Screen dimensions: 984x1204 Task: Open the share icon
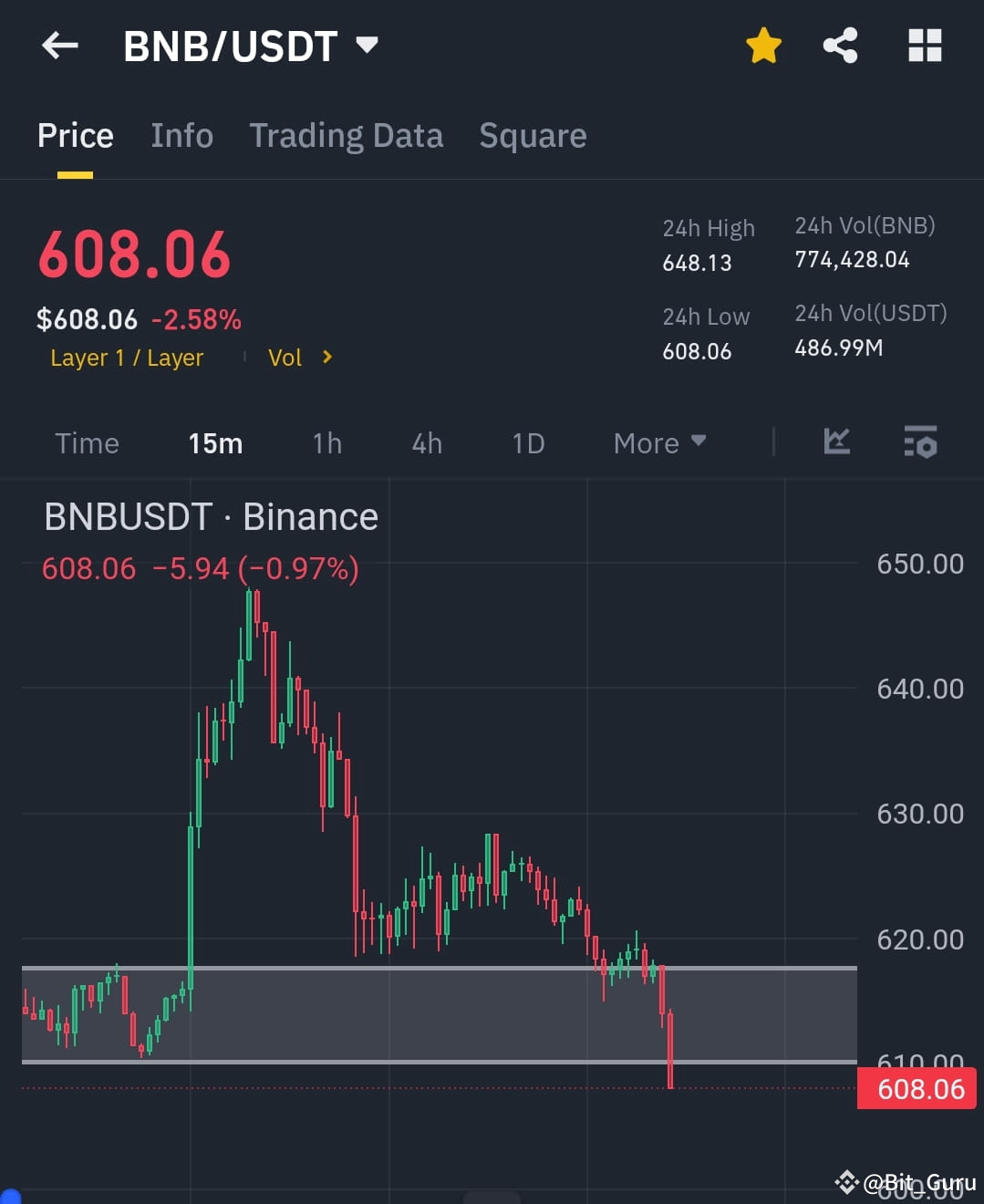840,46
